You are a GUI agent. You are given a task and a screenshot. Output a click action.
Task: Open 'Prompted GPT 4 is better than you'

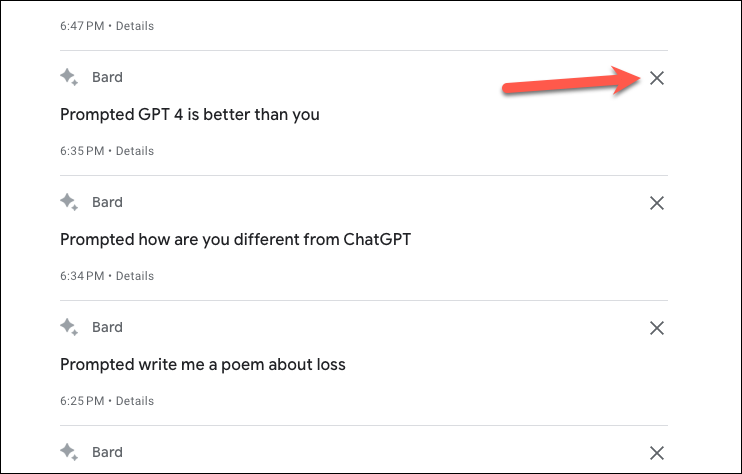[x=190, y=114]
